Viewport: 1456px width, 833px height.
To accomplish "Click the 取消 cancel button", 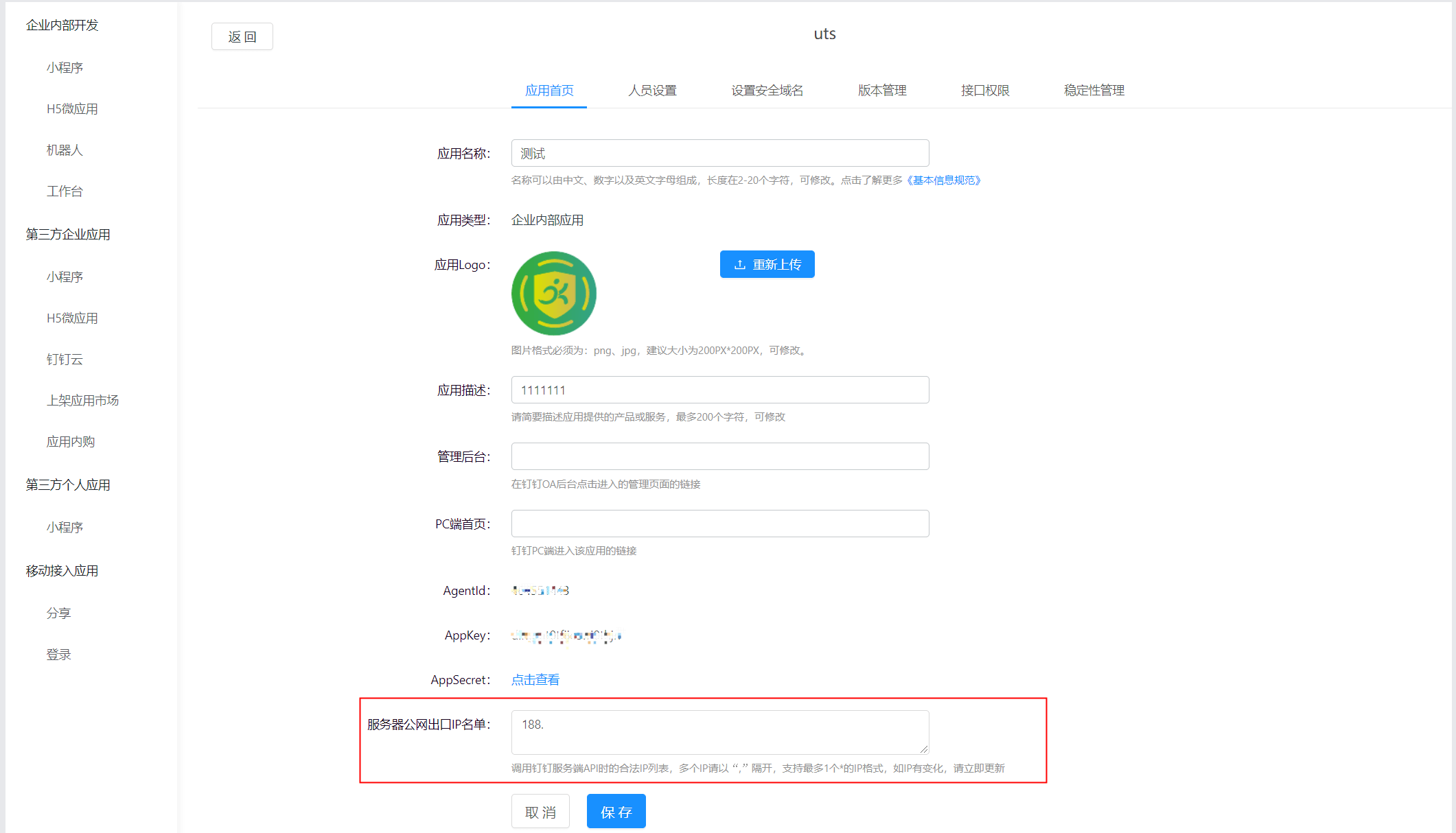I will point(540,812).
